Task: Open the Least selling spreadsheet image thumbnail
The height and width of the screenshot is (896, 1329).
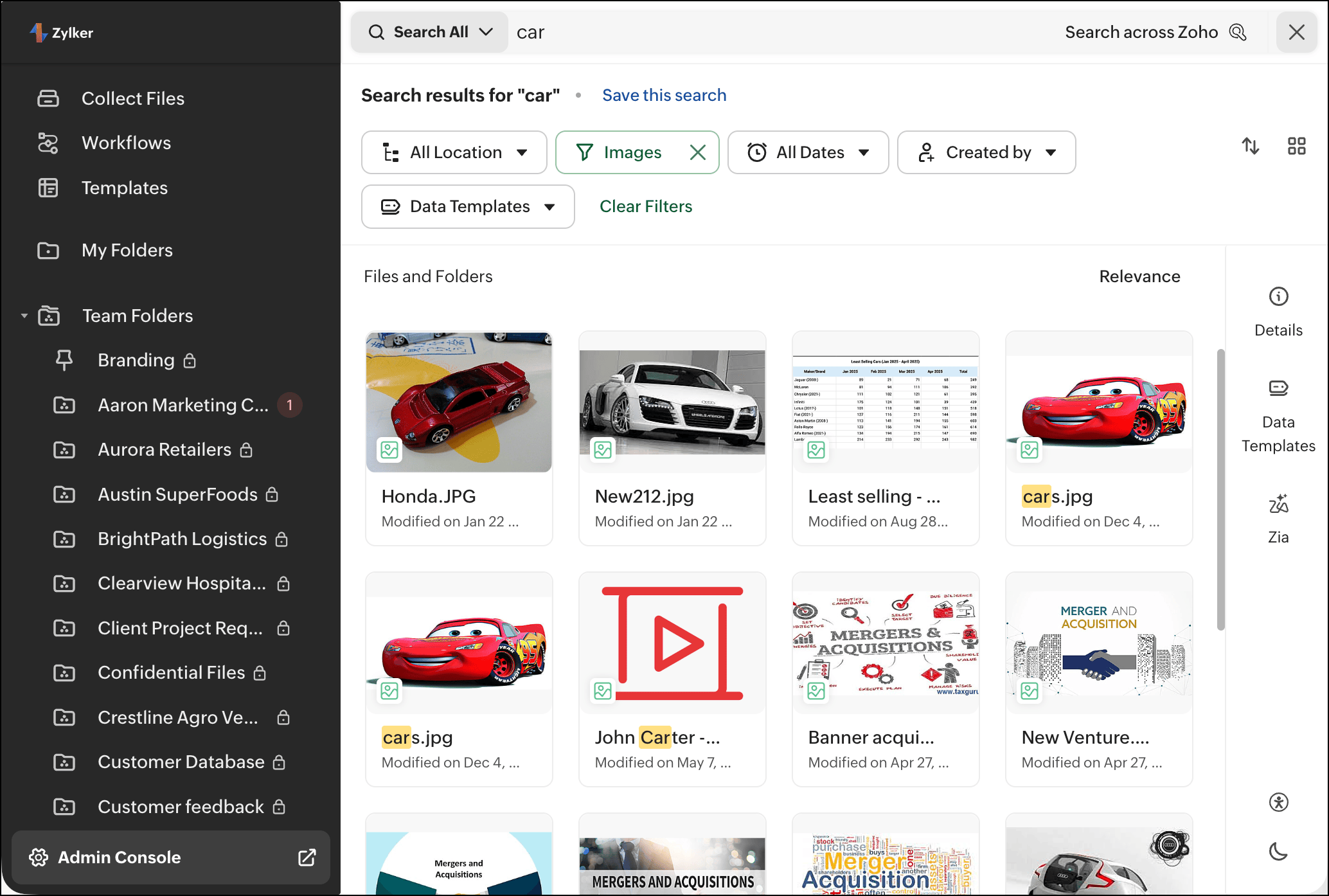Action: pos(886,402)
